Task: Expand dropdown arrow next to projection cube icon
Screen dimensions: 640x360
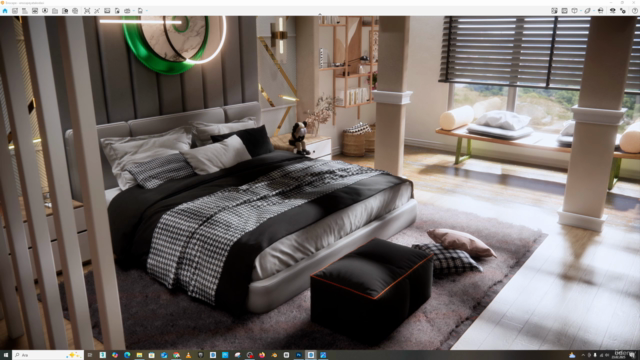Action: click(x=581, y=11)
